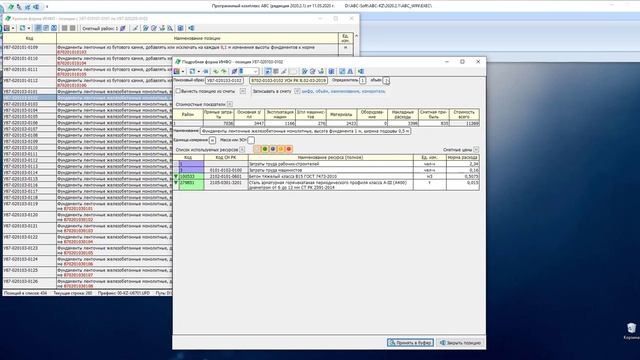Click the 'Единица измерения' unit box
This screenshot has width=640, height=360.
tap(212, 140)
